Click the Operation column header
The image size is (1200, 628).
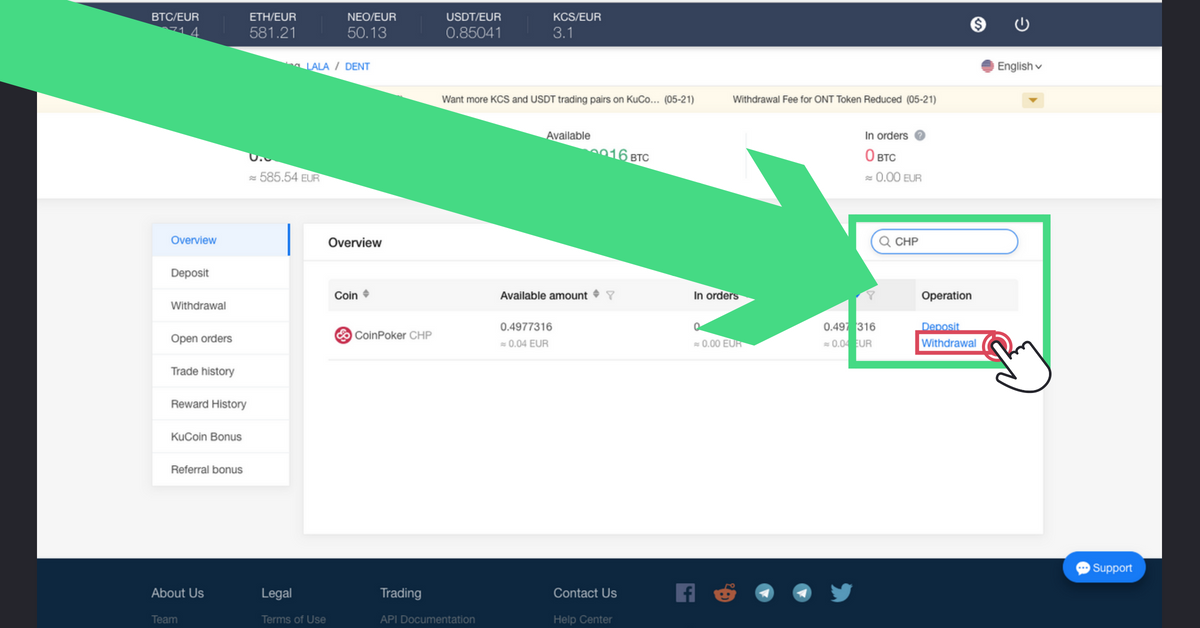[946, 295]
